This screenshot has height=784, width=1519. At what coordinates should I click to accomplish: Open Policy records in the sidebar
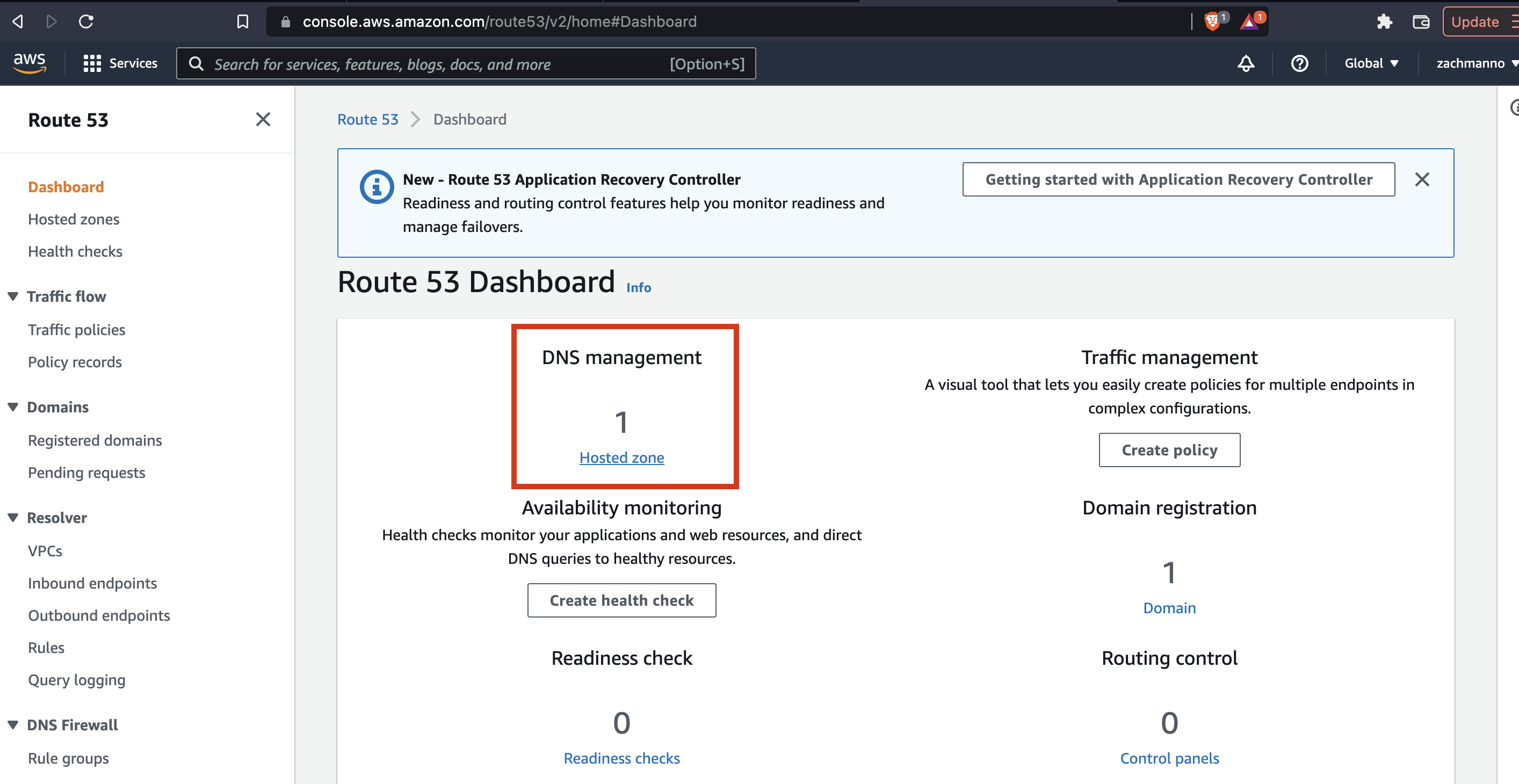tap(75, 361)
